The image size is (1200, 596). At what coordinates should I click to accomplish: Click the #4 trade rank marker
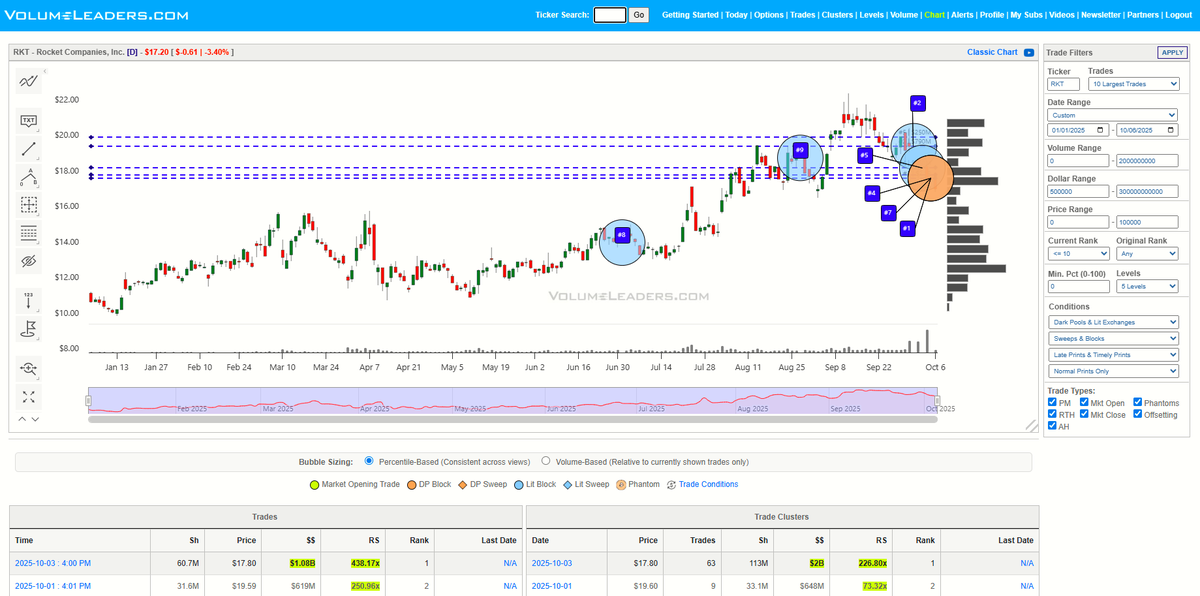[872, 192]
